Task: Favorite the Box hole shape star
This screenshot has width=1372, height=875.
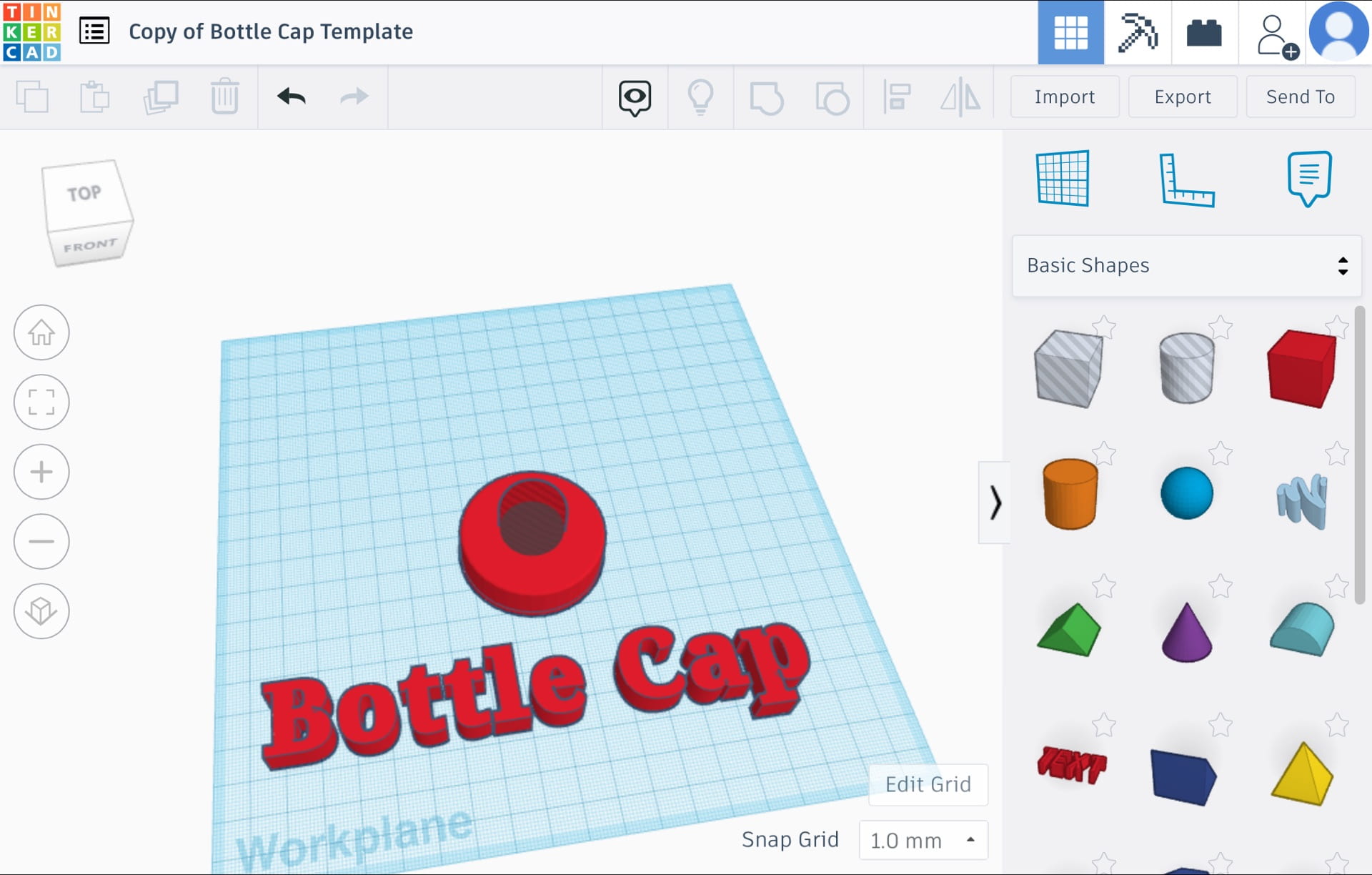Action: point(1104,327)
